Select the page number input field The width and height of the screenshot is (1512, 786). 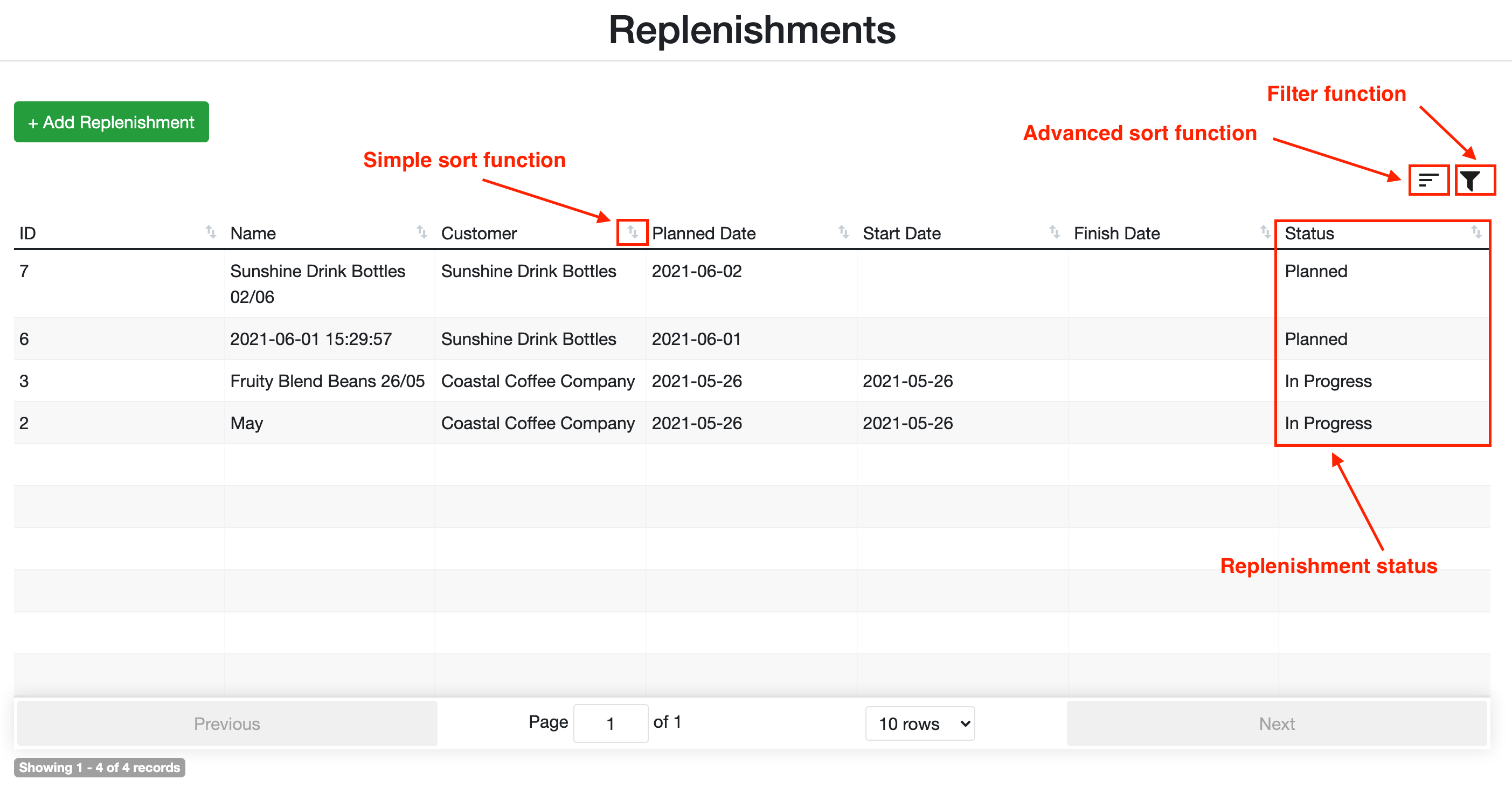(x=611, y=723)
